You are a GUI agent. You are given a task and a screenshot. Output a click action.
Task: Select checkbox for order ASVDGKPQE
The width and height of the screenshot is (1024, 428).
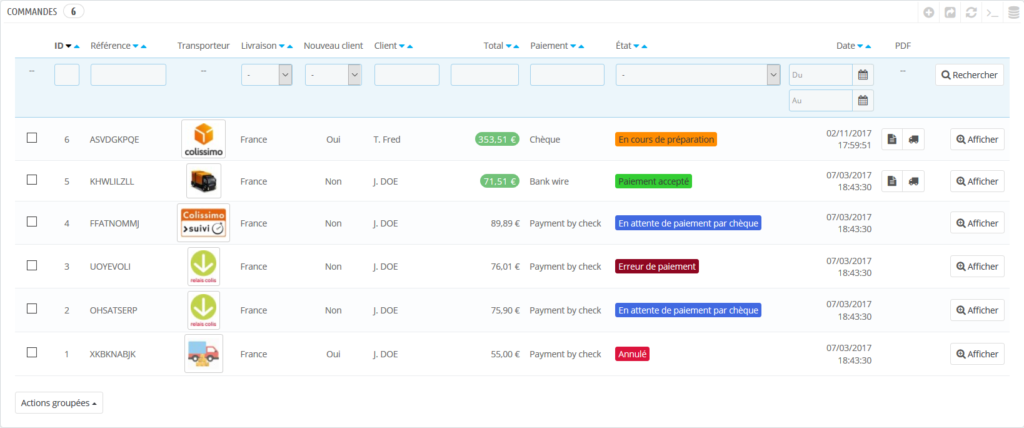[32, 138]
